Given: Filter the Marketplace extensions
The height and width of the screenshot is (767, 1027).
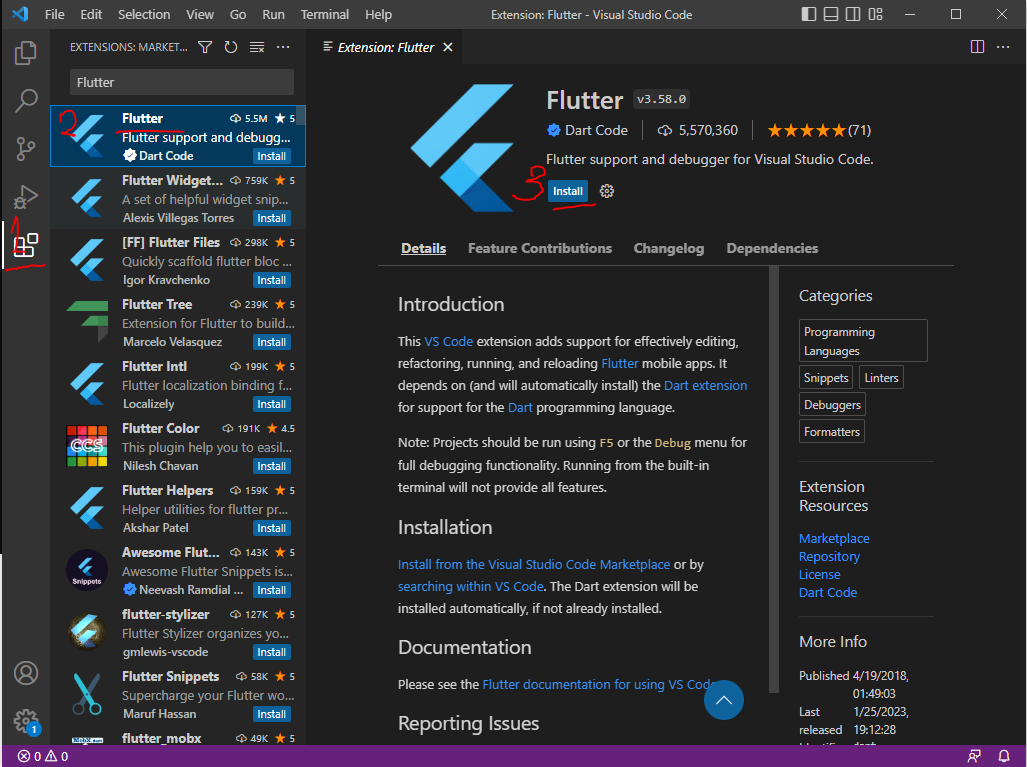Looking at the screenshot, I should coord(204,46).
